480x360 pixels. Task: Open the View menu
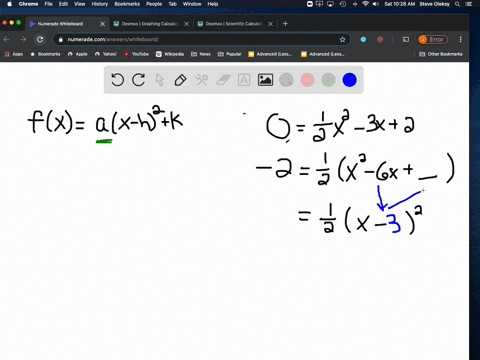(x=80, y=4)
